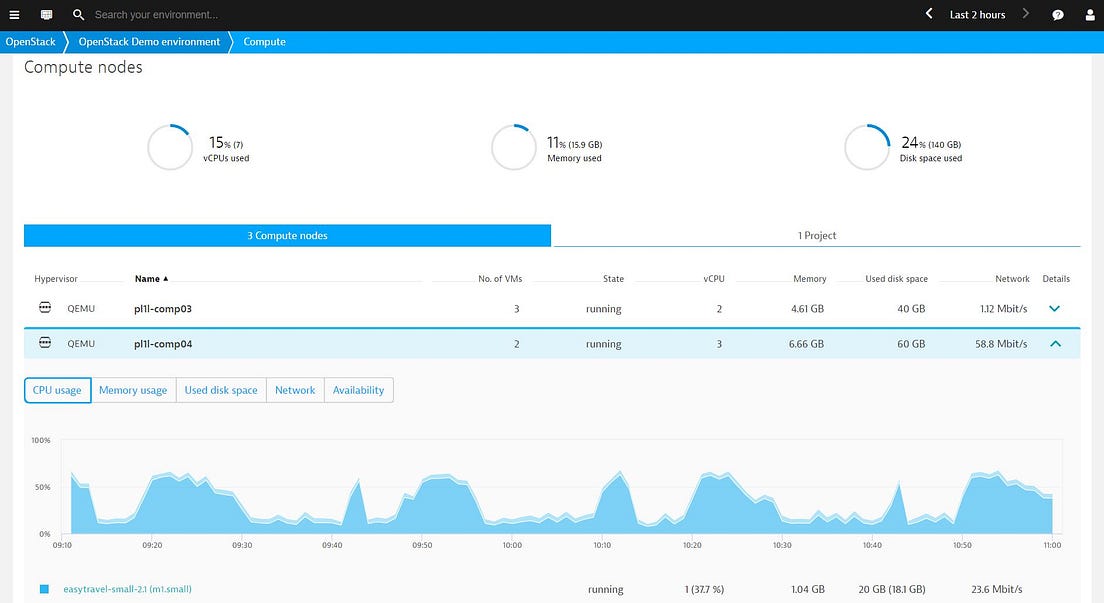Open the chat help icon
This screenshot has height=603, width=1104.
click(x=1058, y=15)
